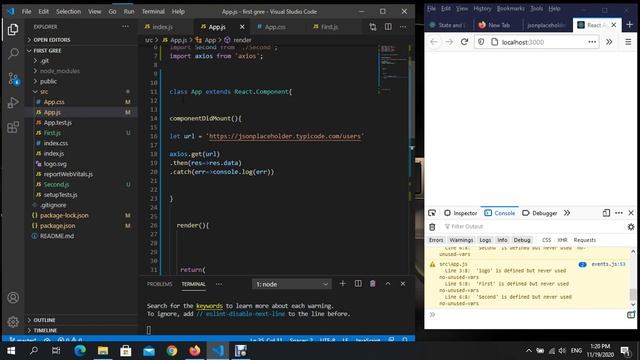Click the console output vertical scrollbar
The image size is (640, 360).
[x=633, y=278]
